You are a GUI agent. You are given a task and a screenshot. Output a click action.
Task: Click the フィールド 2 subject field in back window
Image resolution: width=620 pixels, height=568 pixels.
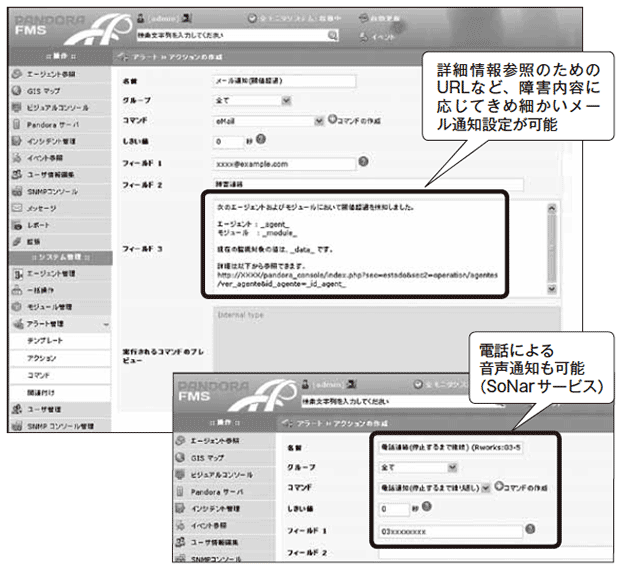tap(368, 184)
